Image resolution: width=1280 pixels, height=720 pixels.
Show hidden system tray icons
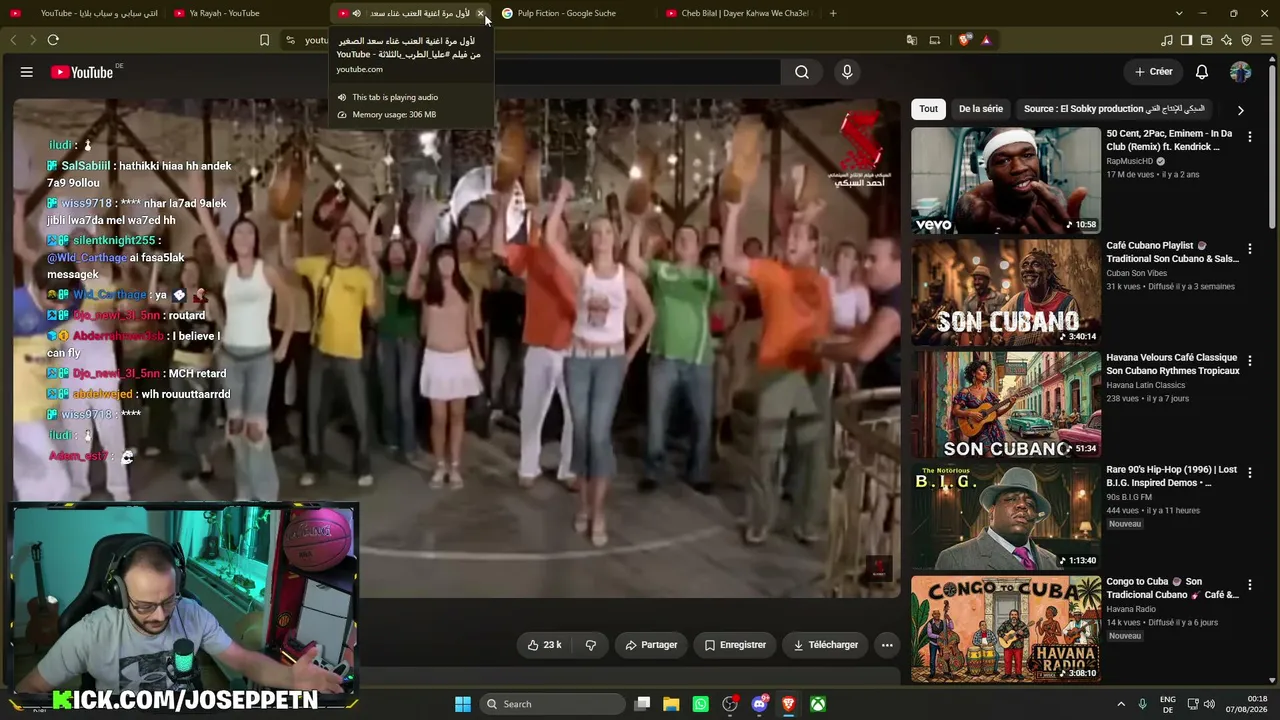point(1121,704)
